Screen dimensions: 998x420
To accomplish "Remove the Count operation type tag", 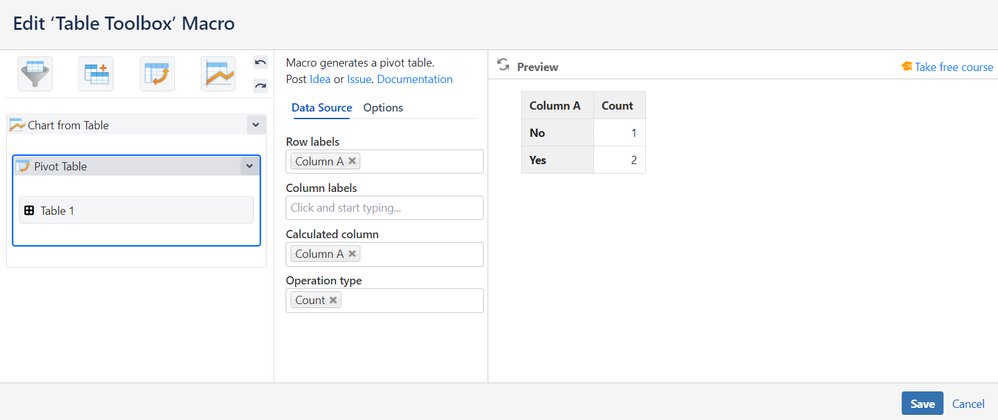I will (x=333, y=300).
